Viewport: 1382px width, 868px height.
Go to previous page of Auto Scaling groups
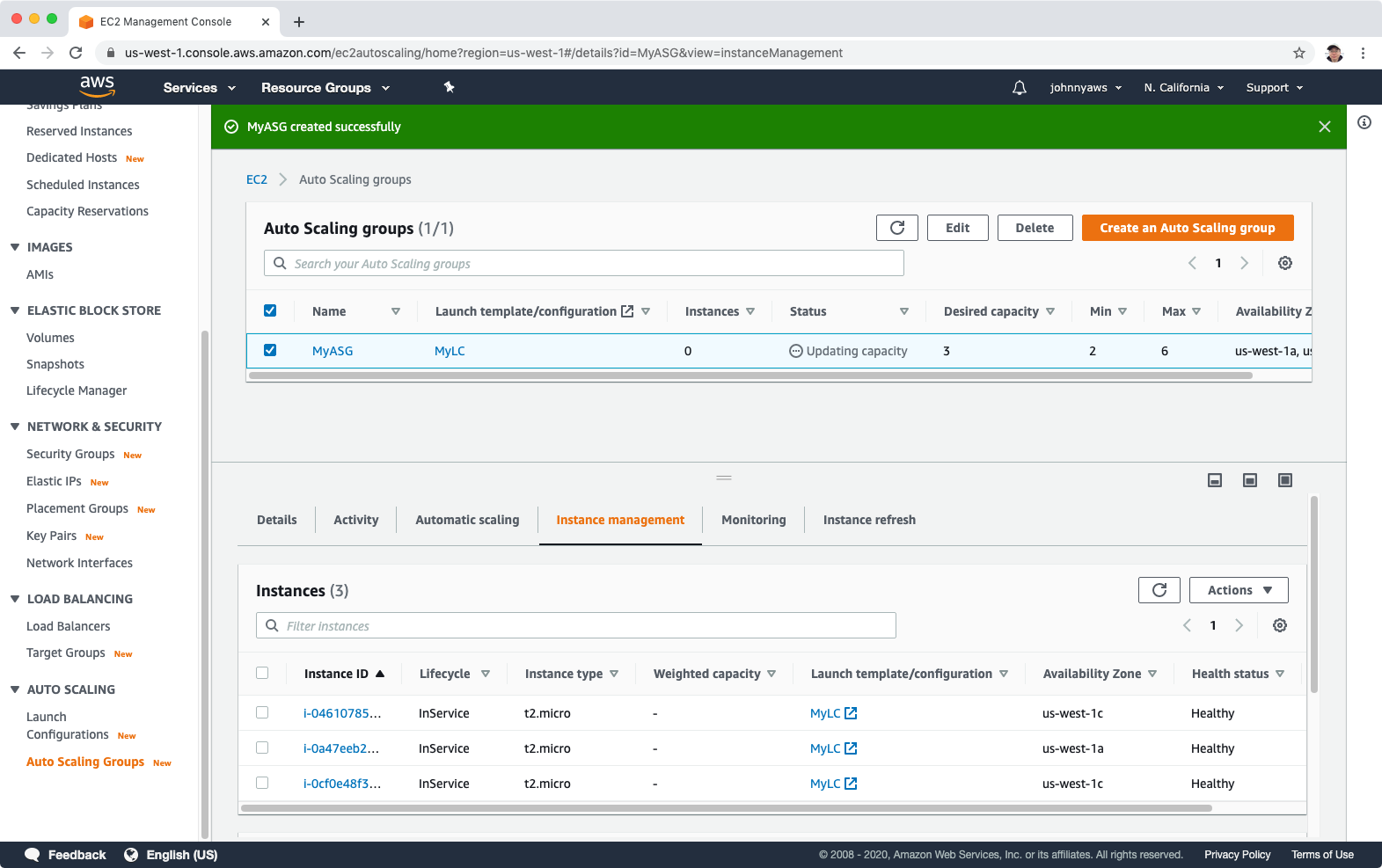(1193, 263)
